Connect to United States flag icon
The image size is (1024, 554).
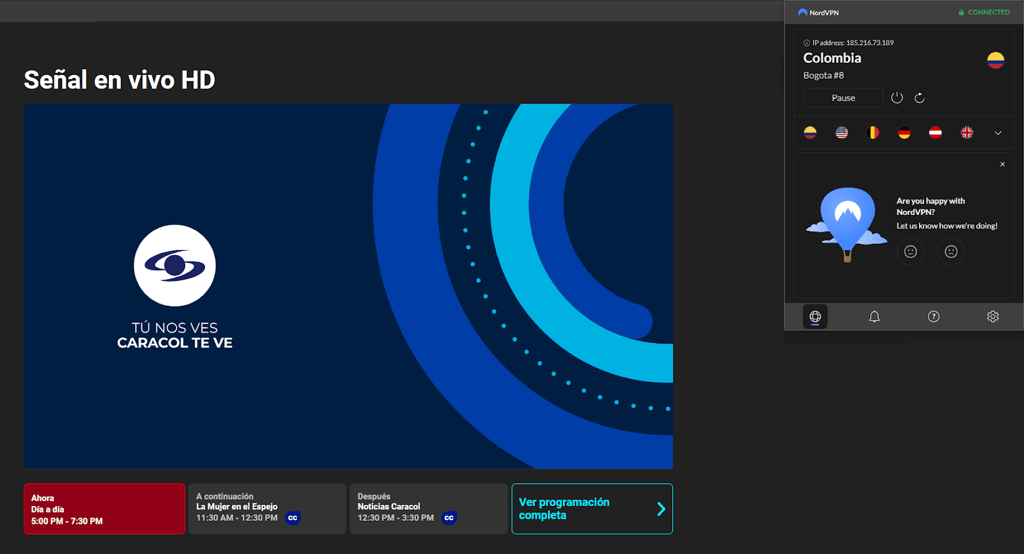click(x=842, y=133)
